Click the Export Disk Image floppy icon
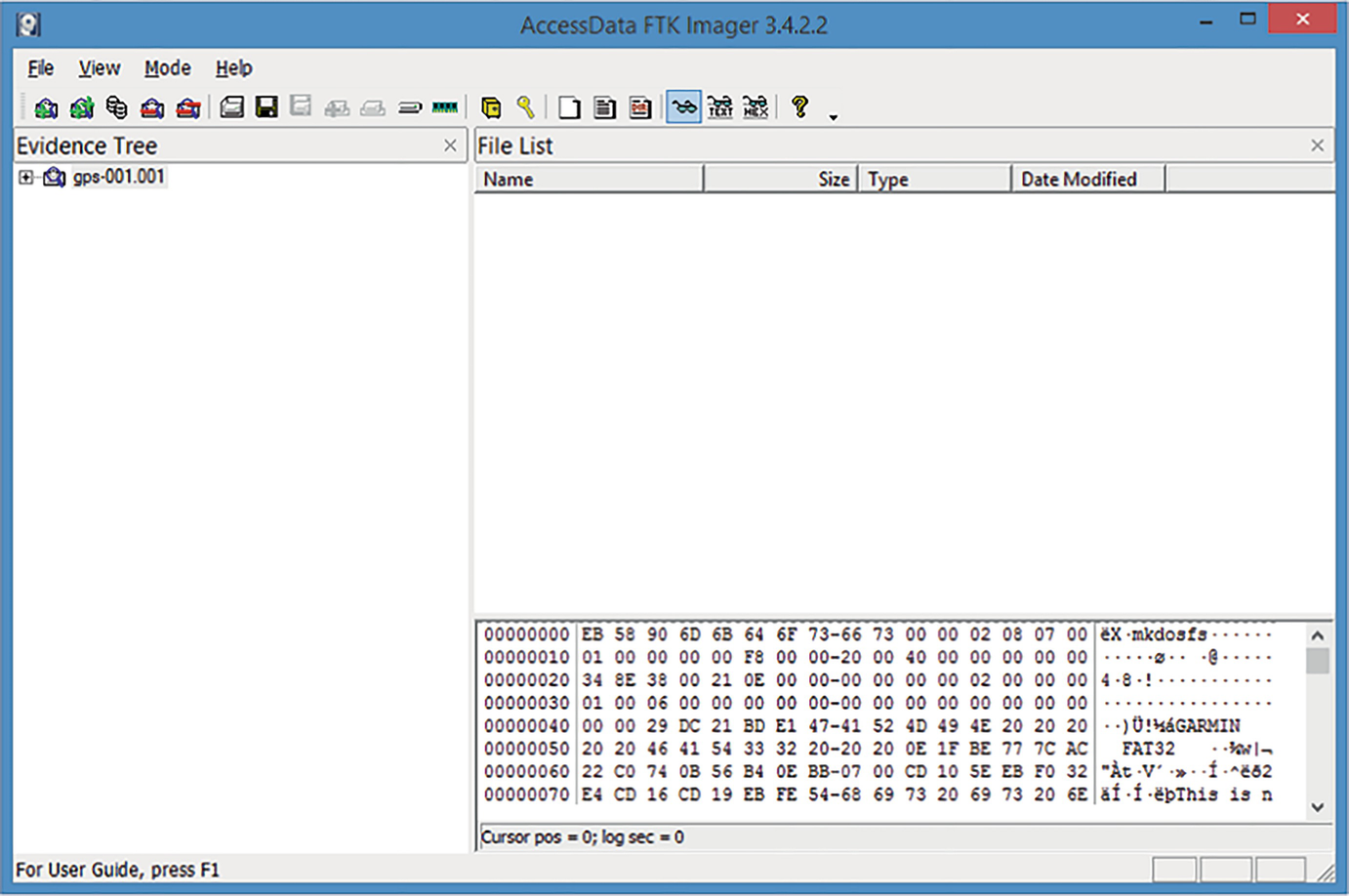This screenshot has height=896, width=1349. coord(266,107)
